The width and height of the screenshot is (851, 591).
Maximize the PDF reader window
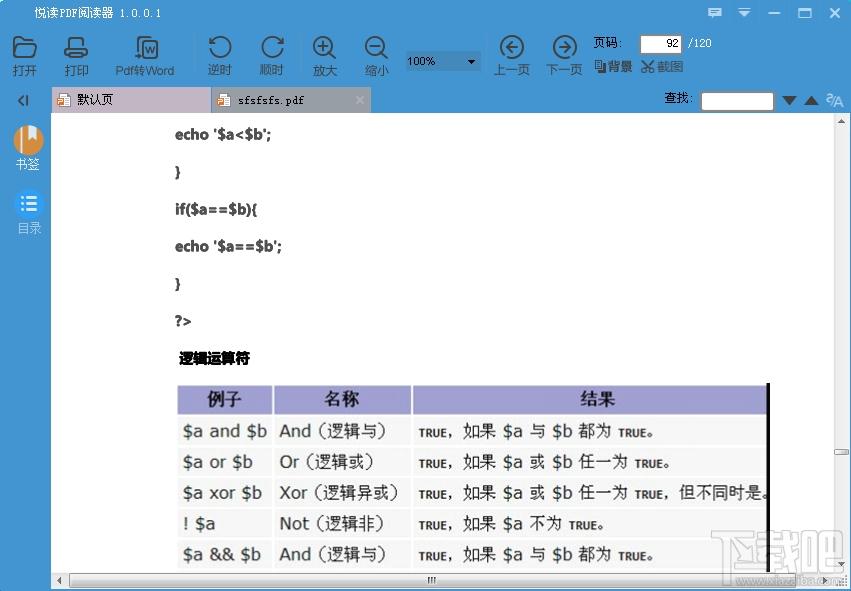(x=804, y=13)
